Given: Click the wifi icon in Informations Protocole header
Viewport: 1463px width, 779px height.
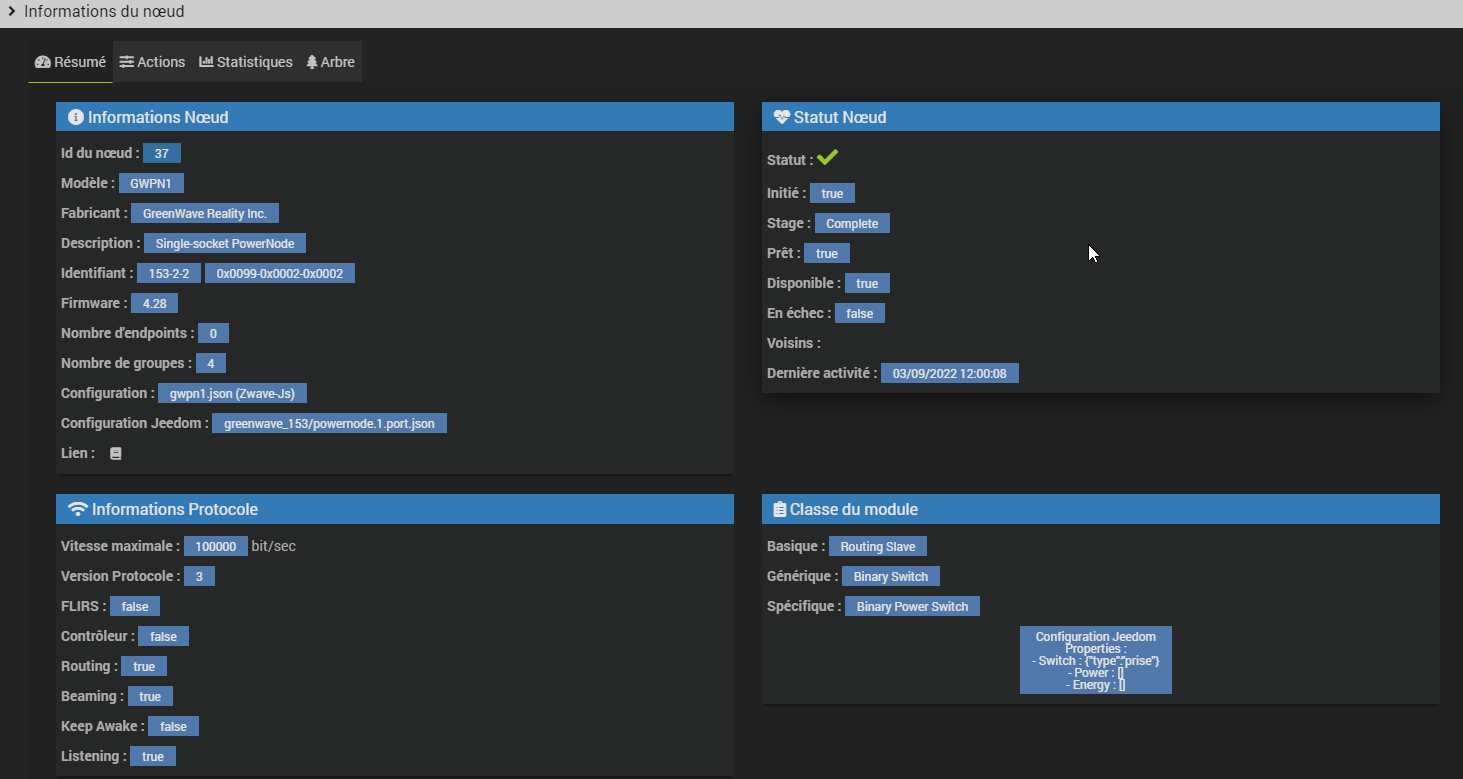Looking at the screenshot, I should click(x=77, y=509).
